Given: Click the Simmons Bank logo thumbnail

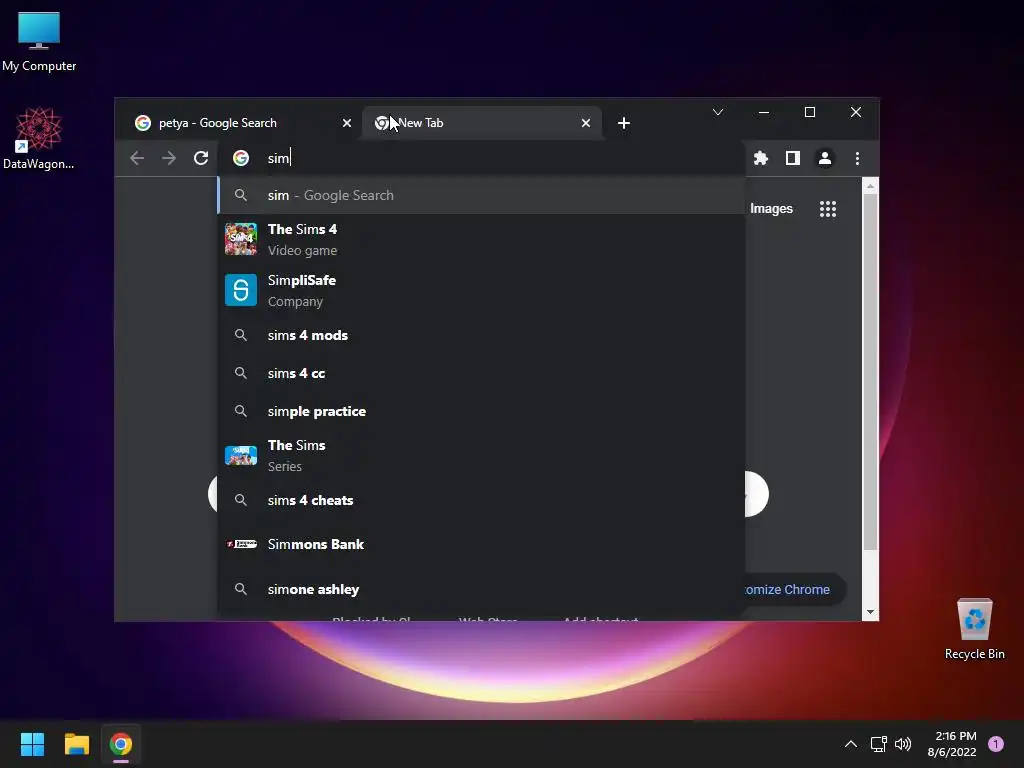Looking at the screenshot, I should pyautogui.click(x=241, y=544).
